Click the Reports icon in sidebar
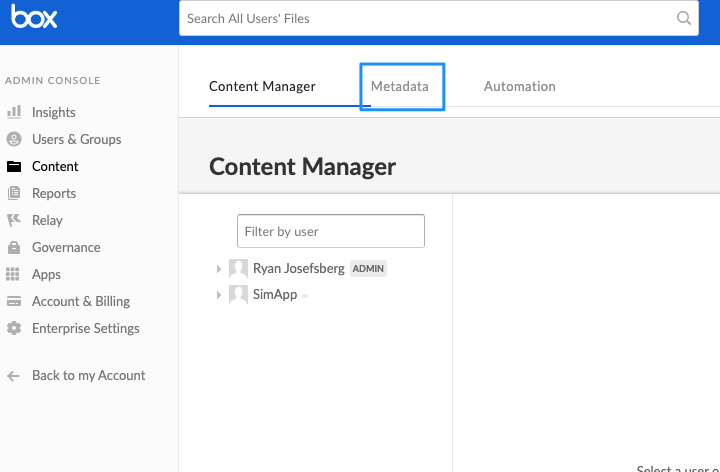Screen dimensions: 720x472 [14, 193]
